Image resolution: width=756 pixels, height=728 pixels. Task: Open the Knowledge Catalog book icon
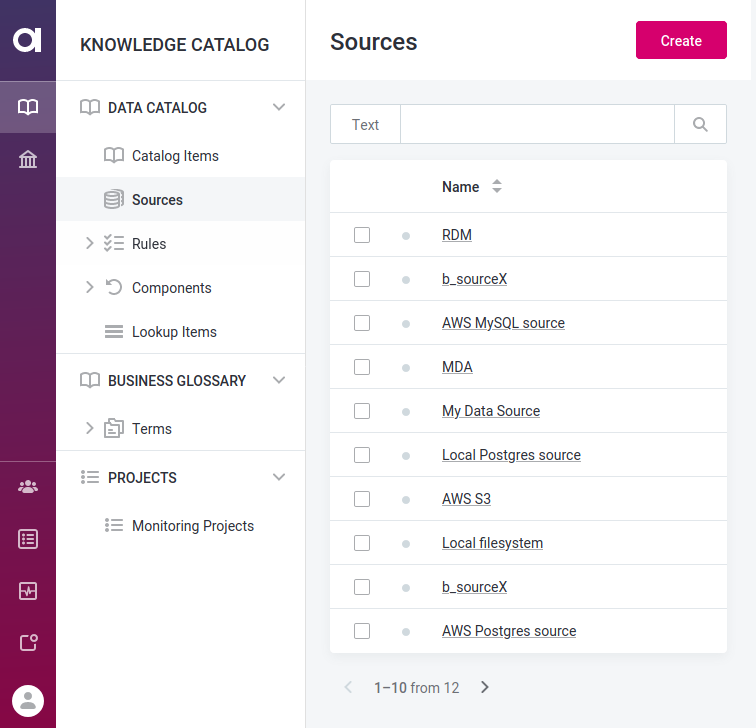(28, 107)
